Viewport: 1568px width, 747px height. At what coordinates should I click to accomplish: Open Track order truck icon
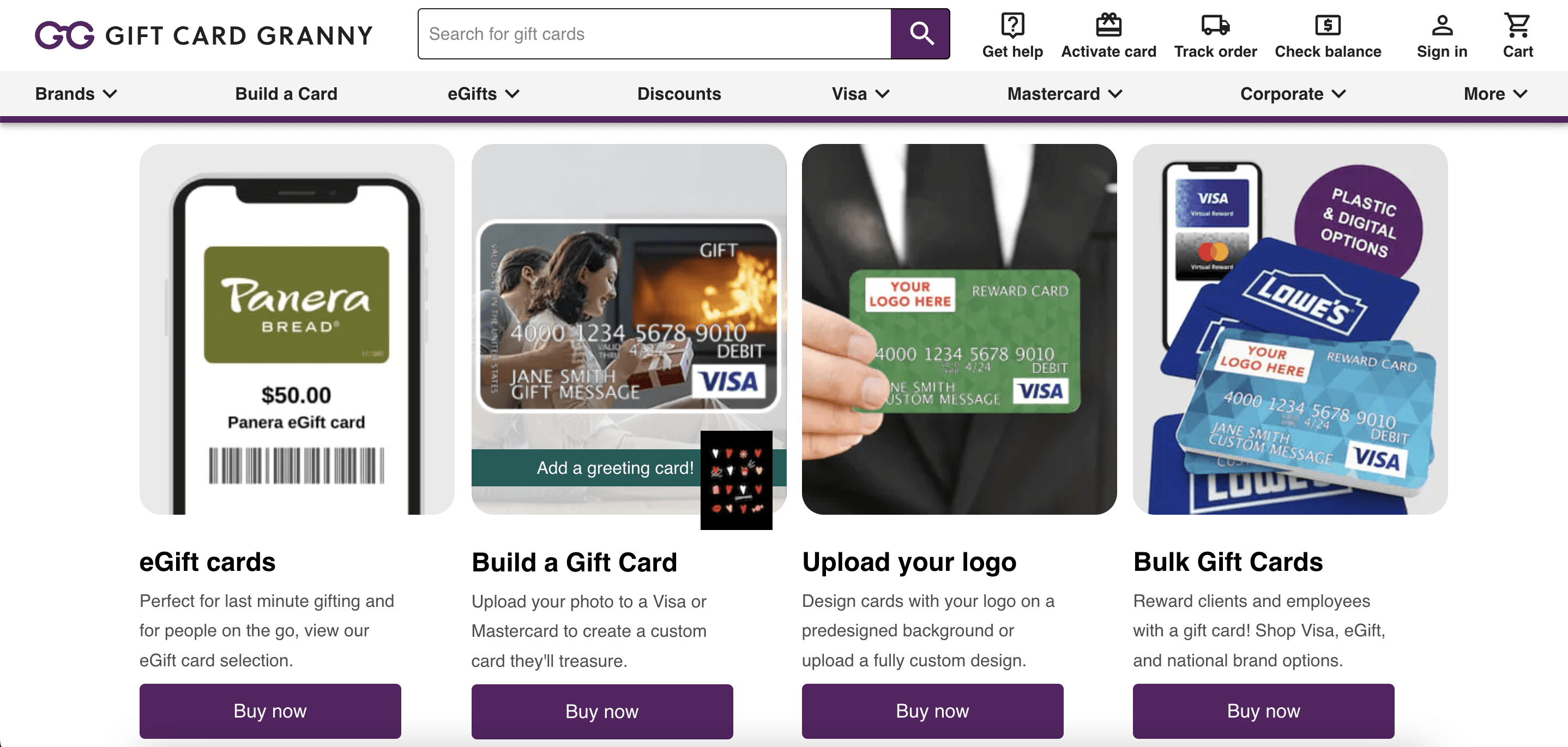[x=1215, y=26]
